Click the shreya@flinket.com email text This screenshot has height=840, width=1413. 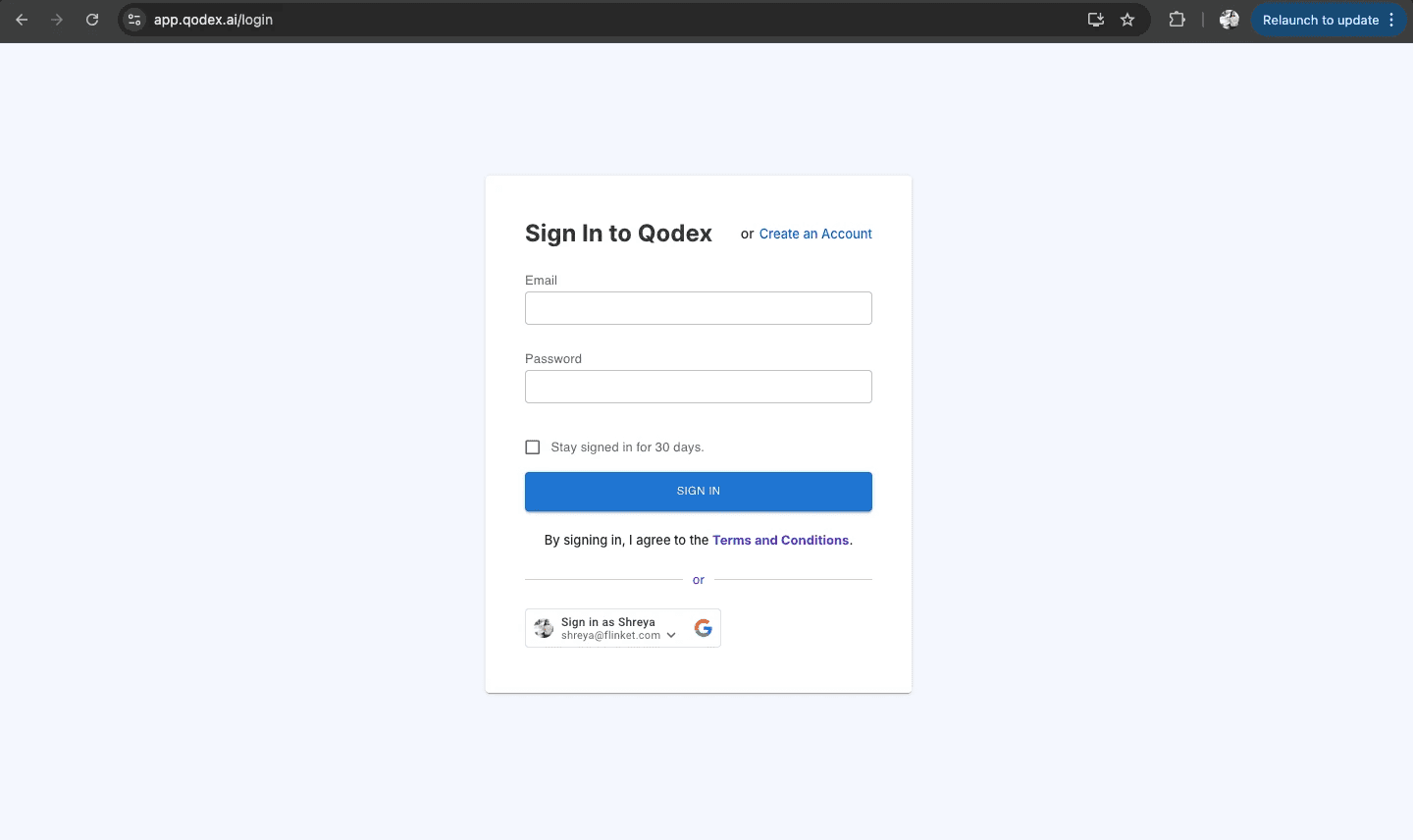click(610, 636)
